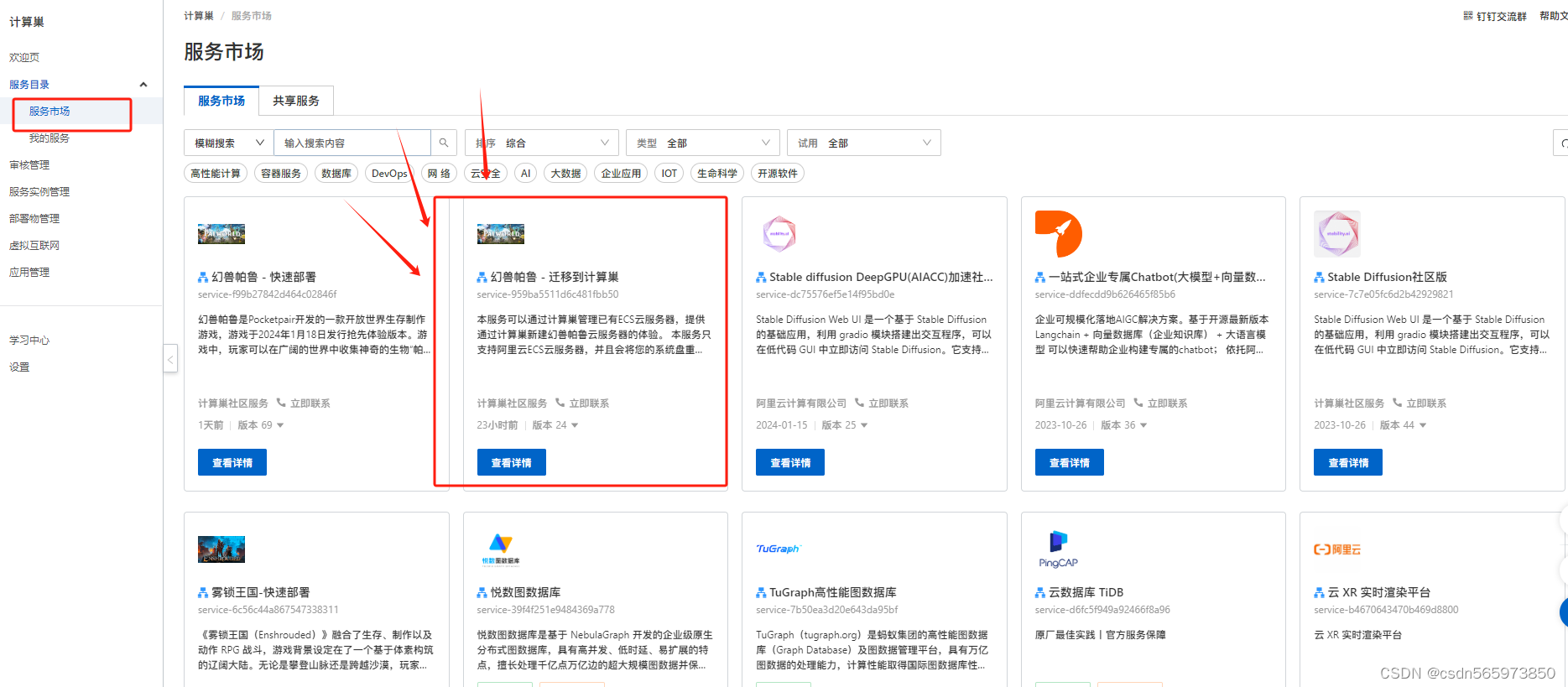Filter by the 开源软件 tag

(x=778, y=173)
